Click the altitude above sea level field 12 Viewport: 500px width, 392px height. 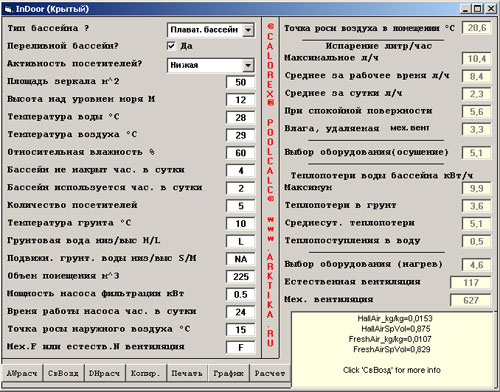(x=241, y=100)
